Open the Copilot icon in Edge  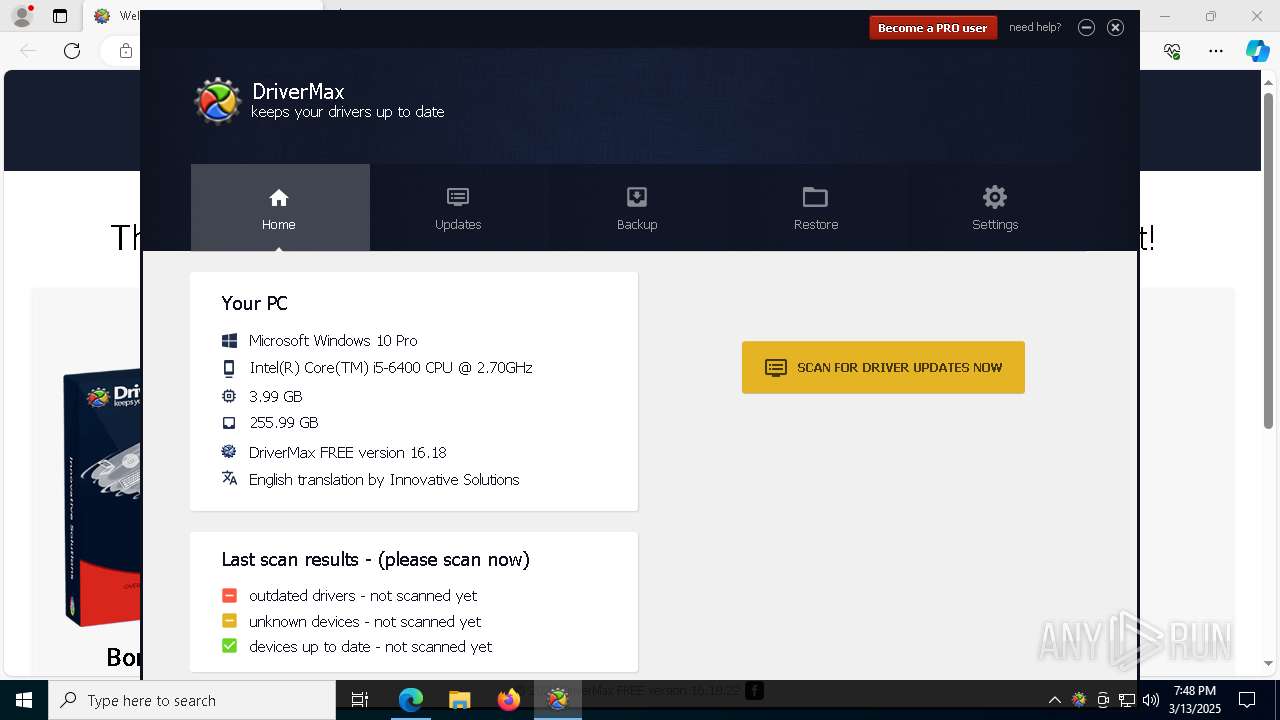[1257, 51]
